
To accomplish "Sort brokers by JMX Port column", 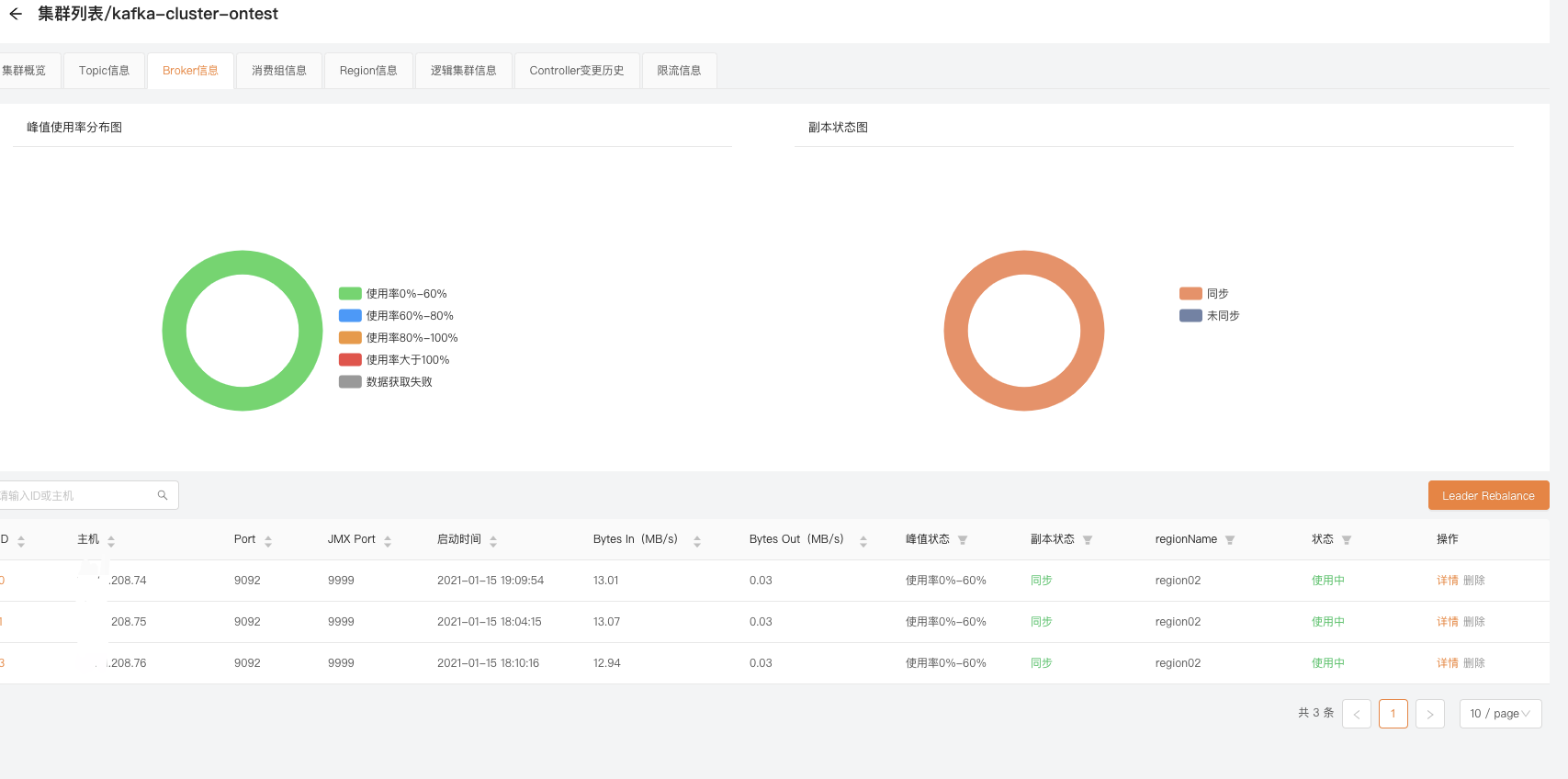I will pos(388,540).
